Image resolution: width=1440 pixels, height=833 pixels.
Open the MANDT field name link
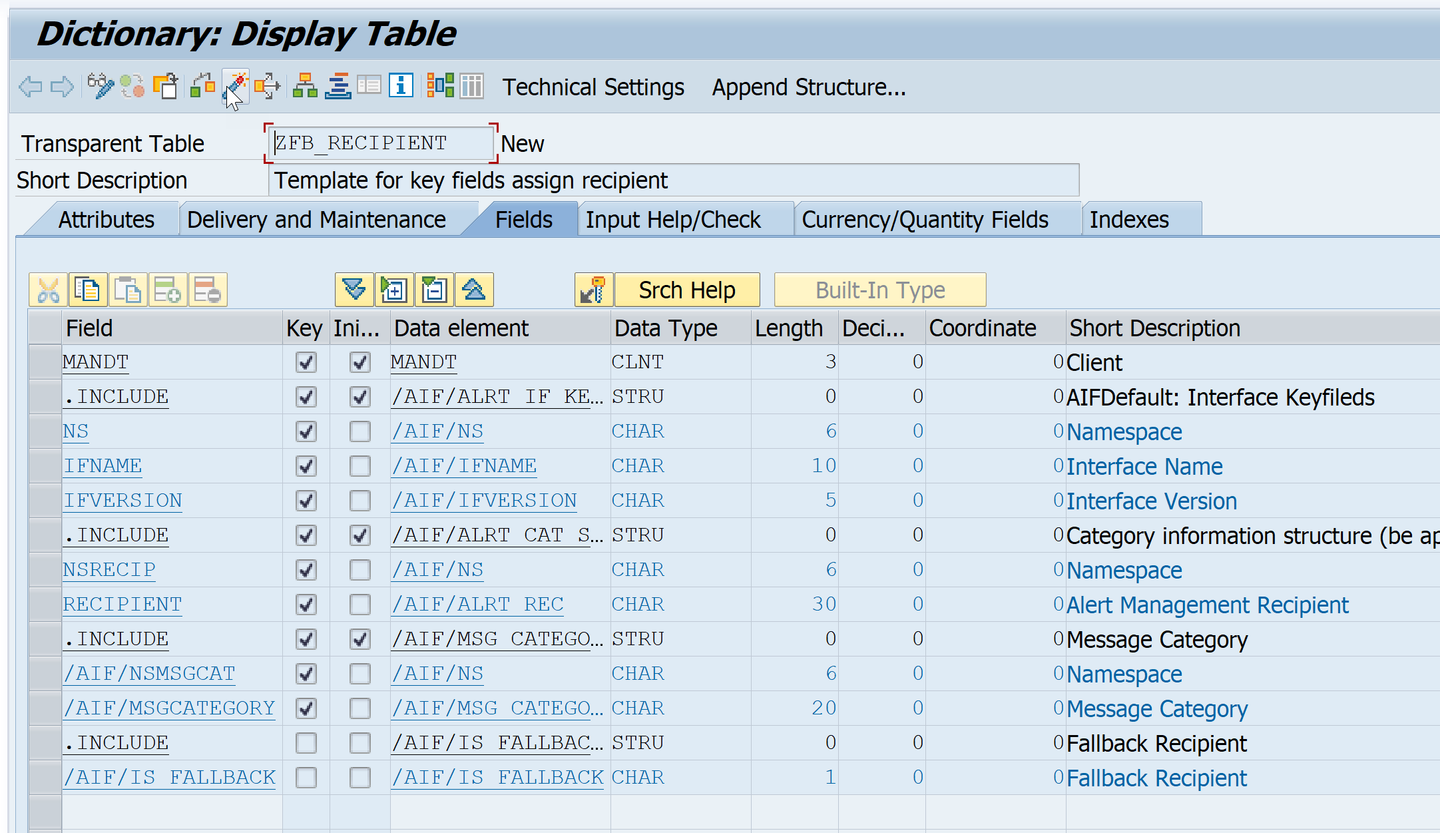click(96, 362)
